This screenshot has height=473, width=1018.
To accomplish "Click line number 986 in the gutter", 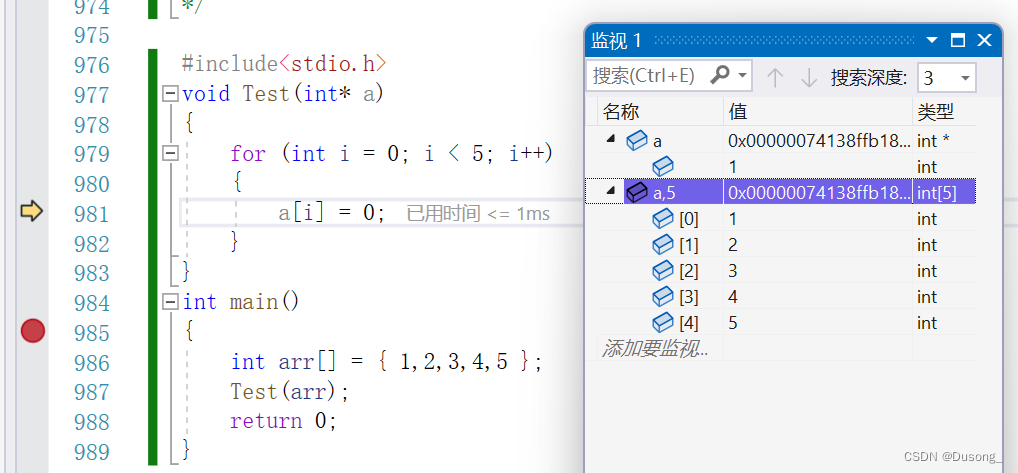I will pyautogui.click(x=92, y=362).
